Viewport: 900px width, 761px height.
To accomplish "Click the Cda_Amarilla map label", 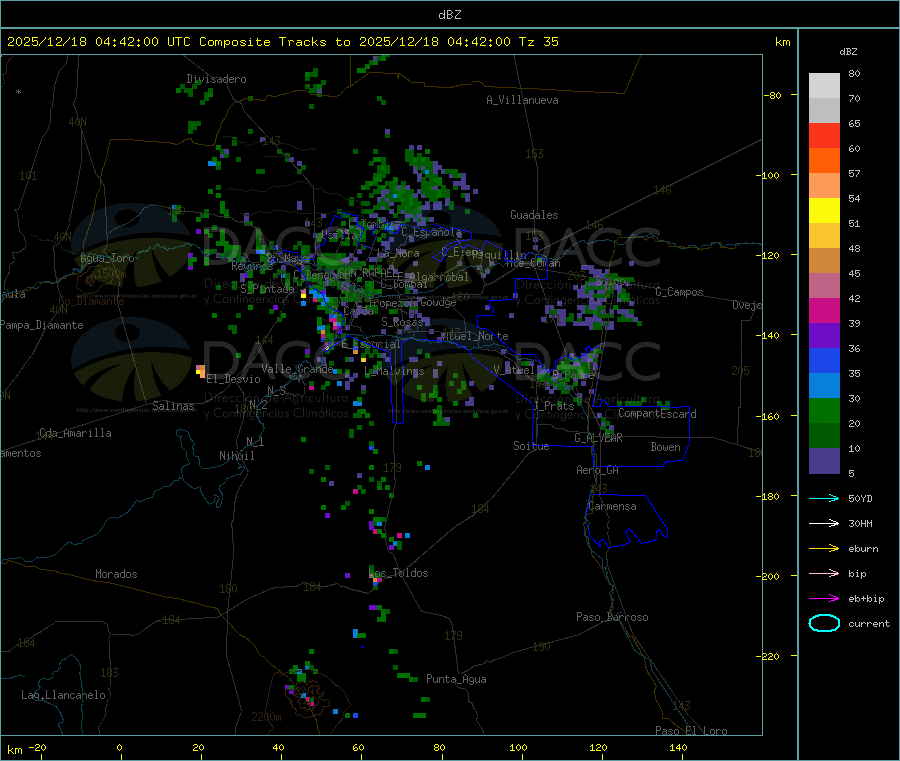I will tap(75, 433).
